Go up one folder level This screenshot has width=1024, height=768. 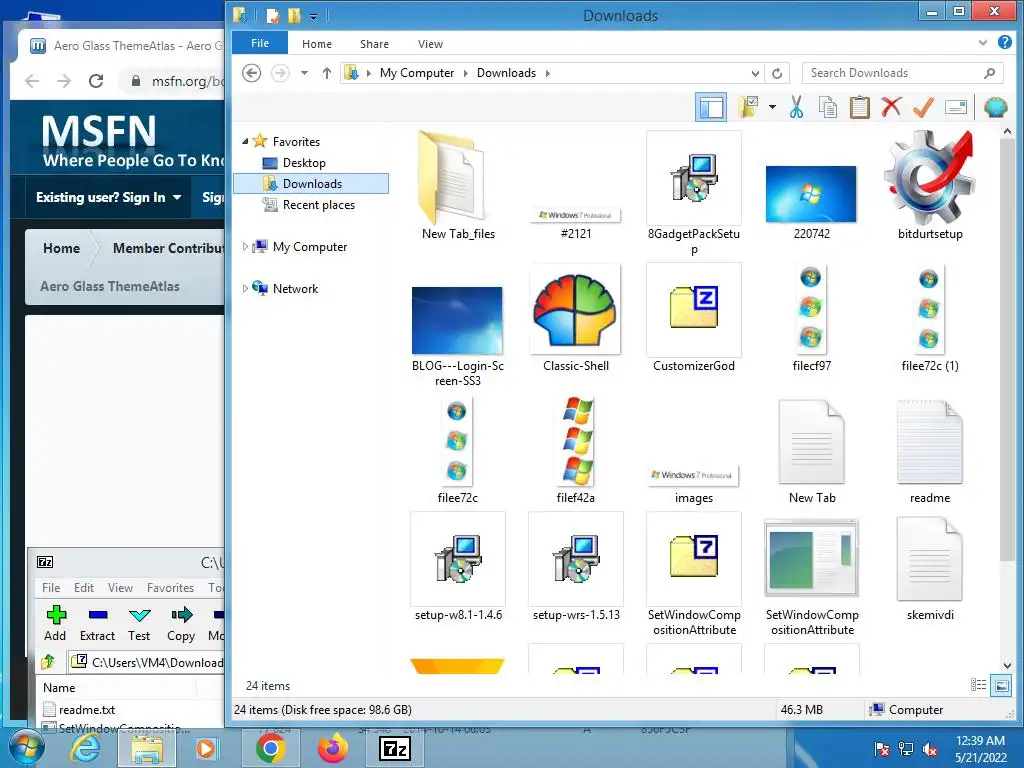(327, 72)
